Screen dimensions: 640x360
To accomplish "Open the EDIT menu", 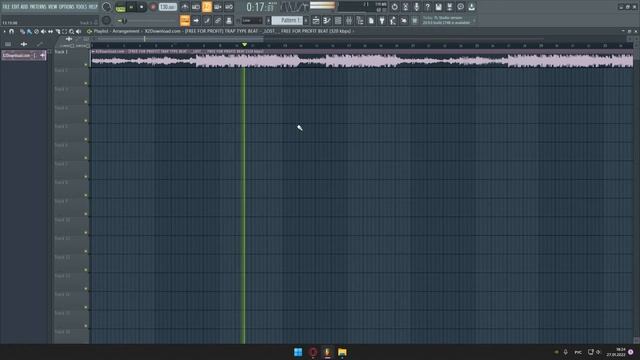I will pos(15,7).
